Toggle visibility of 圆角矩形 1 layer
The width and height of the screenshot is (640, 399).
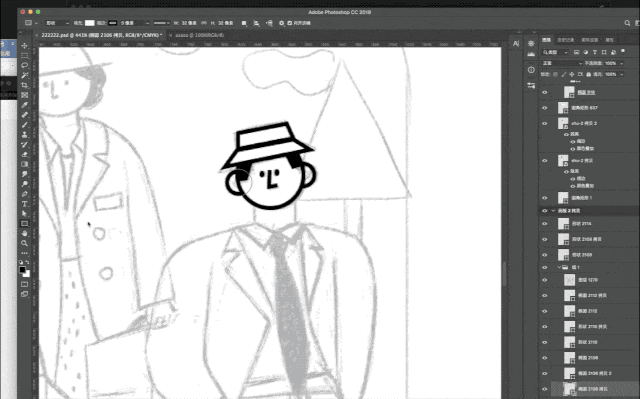544,198
